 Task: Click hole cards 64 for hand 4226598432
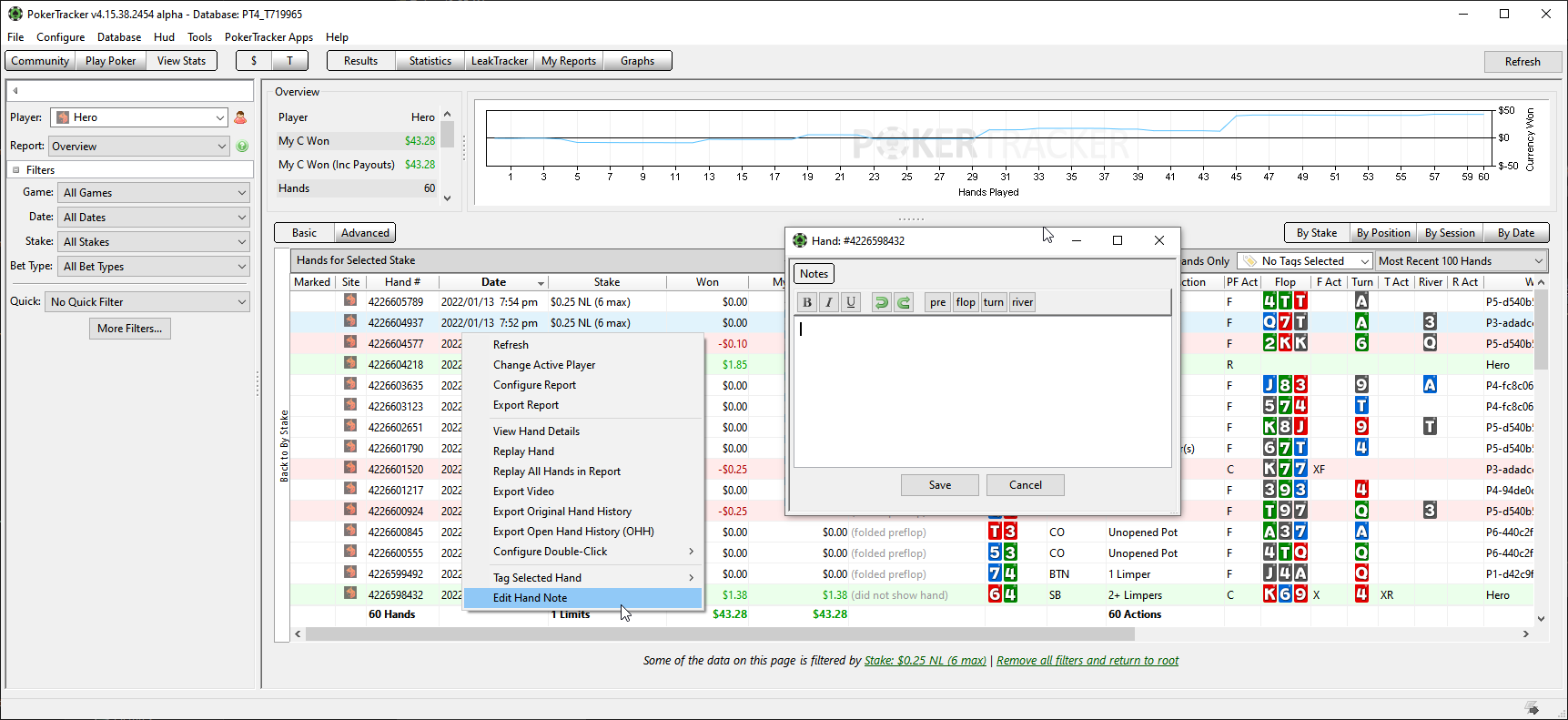click(1003, 594)
